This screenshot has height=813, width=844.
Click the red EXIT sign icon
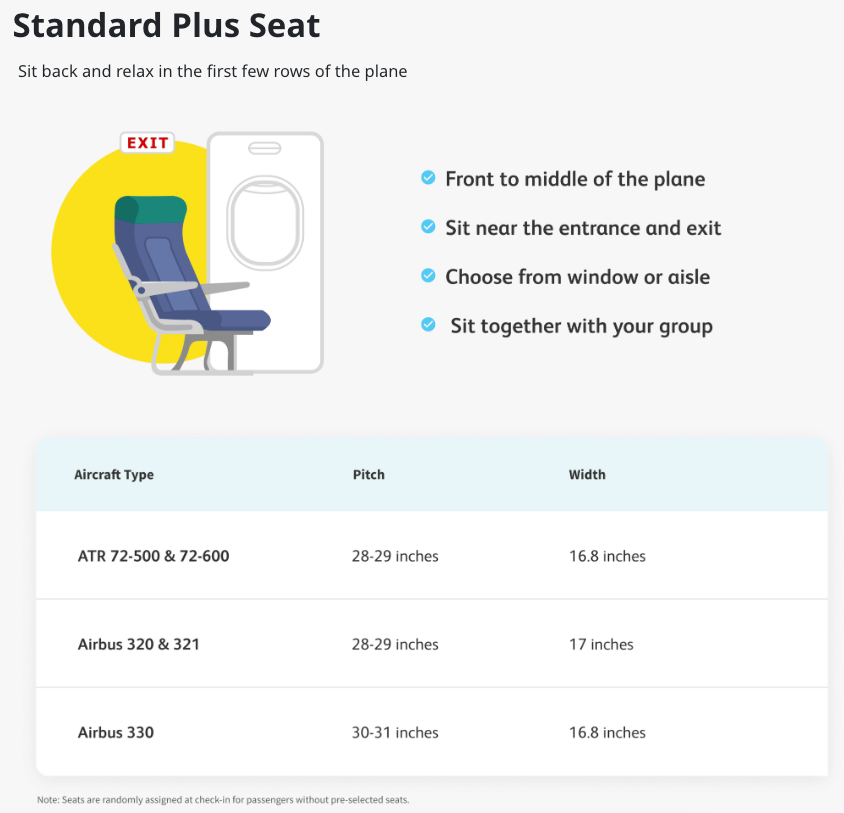click(147, 143)
